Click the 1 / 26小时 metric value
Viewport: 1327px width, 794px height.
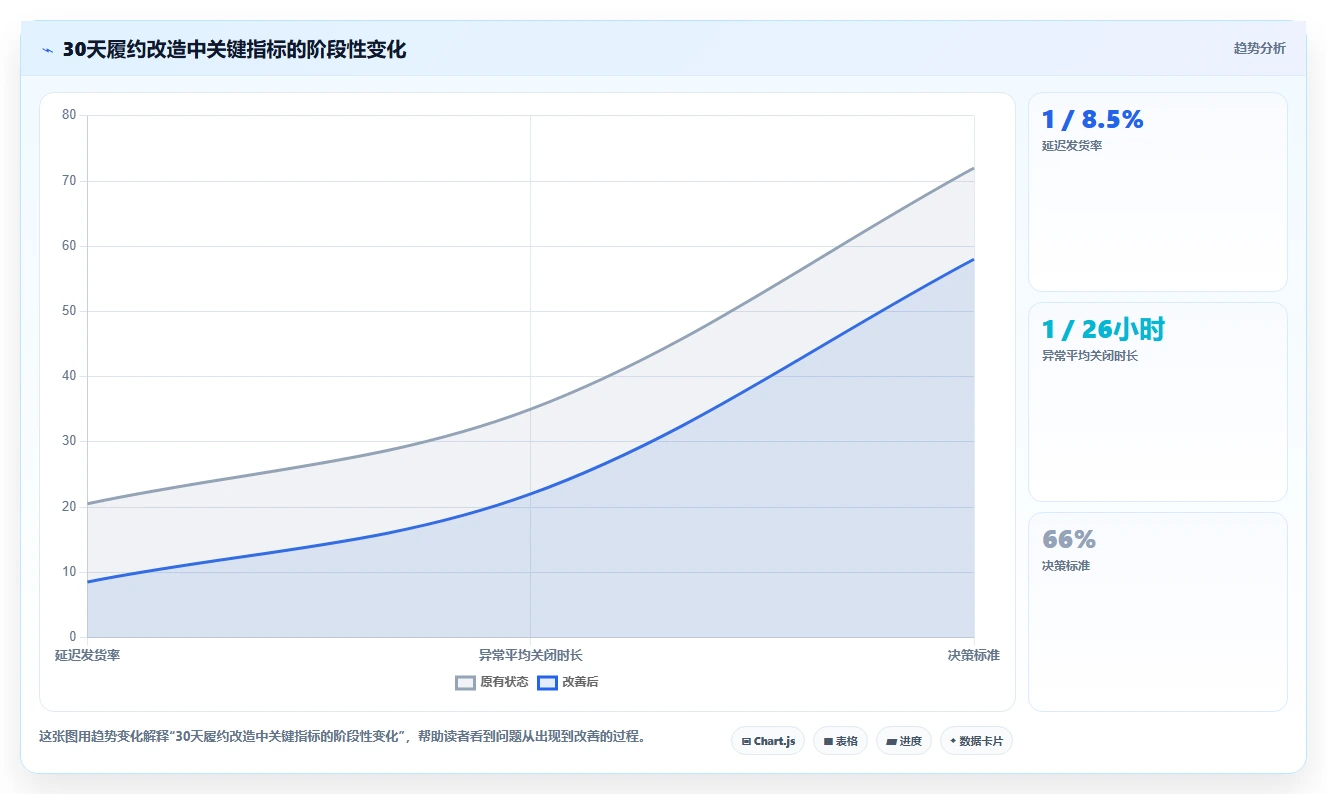coord(1103,329)
